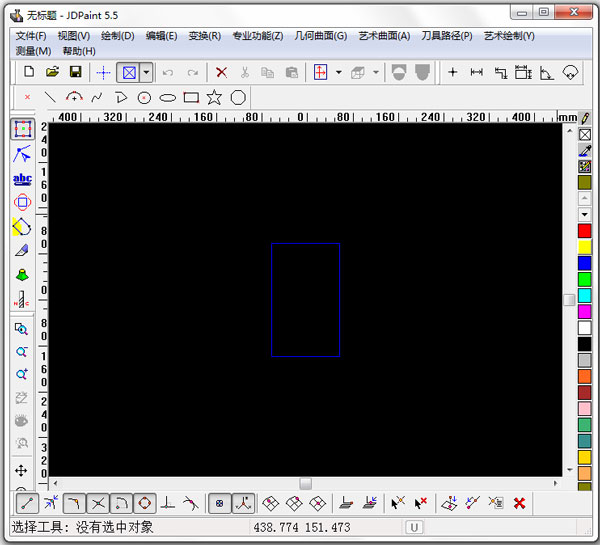
Task: Select the polyline drawing tool
Action: tap(121, 98)
